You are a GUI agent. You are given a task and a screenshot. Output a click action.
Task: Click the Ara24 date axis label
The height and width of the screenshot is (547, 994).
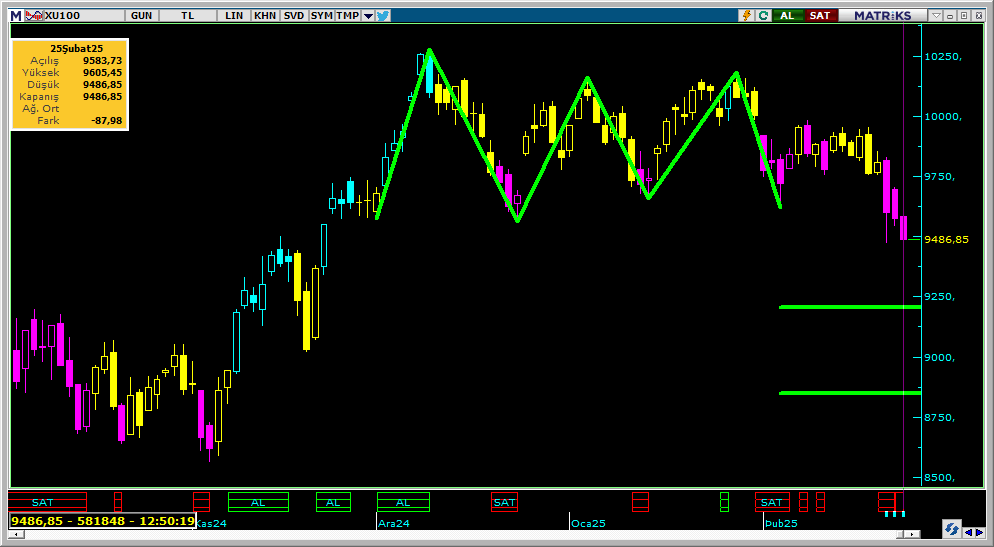point(394,524)
